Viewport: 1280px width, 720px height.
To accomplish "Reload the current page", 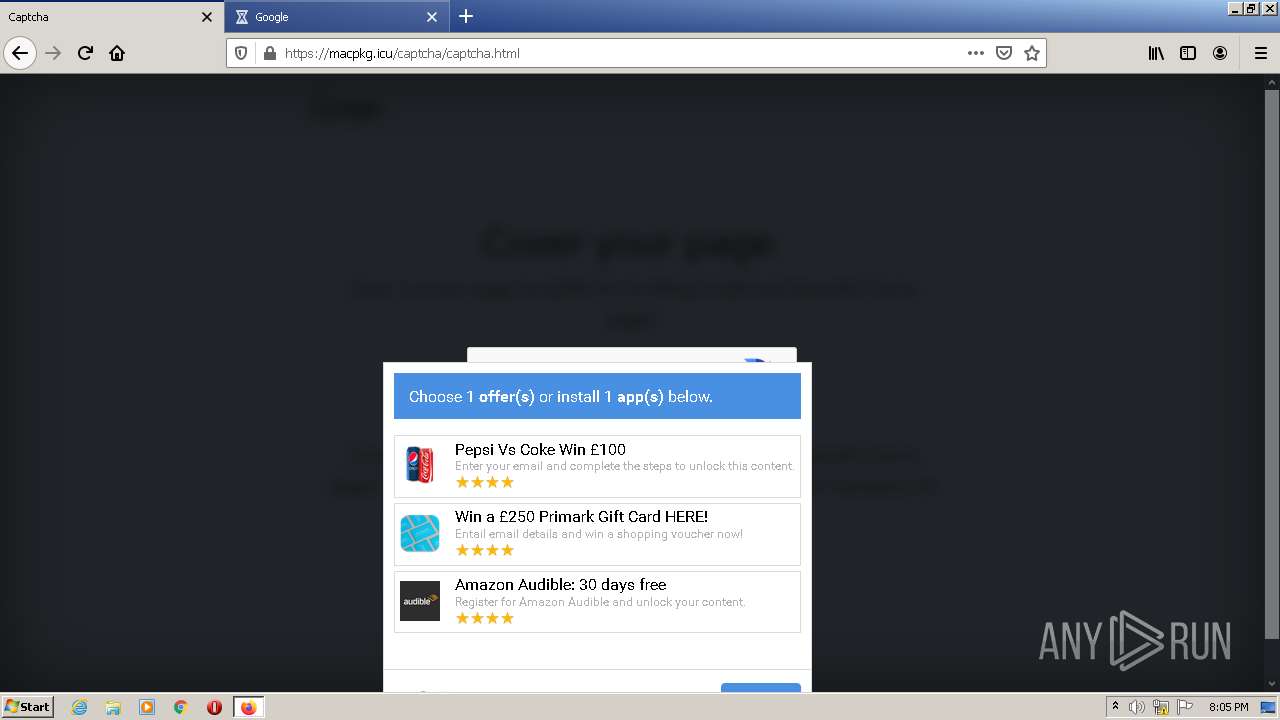I will coord(86,53).
